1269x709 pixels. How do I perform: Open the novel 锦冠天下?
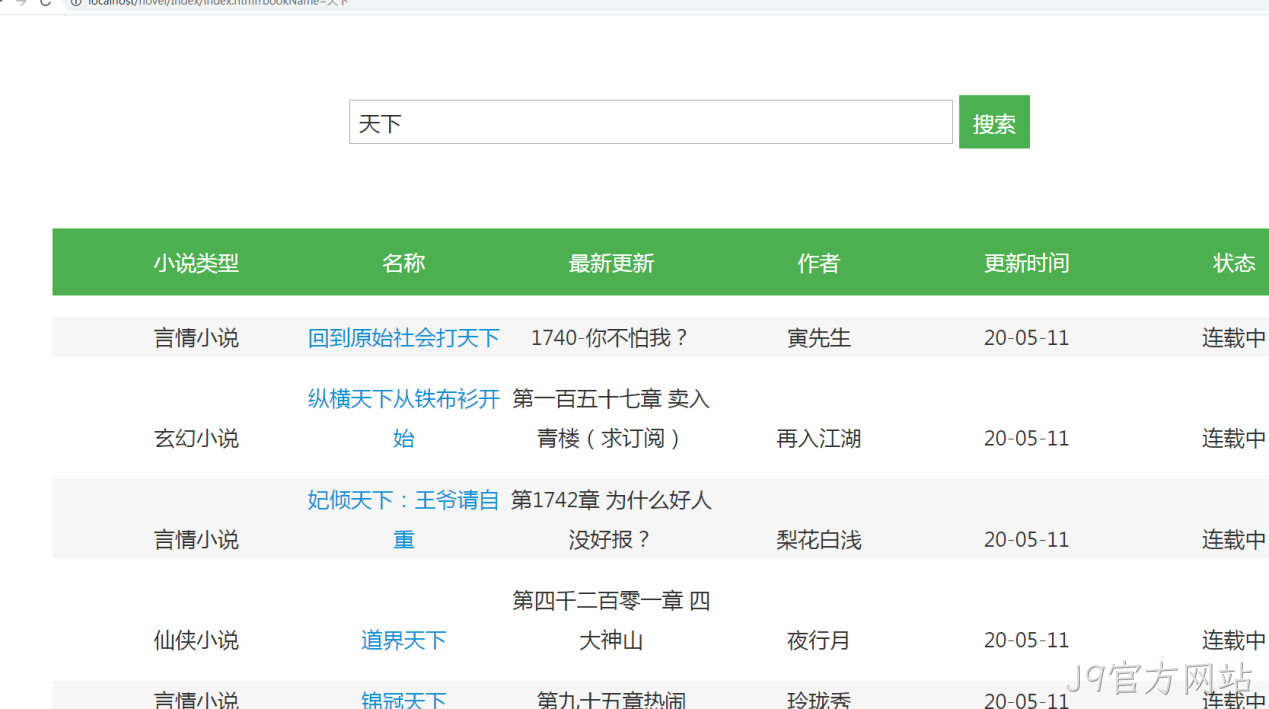(404, 700)
